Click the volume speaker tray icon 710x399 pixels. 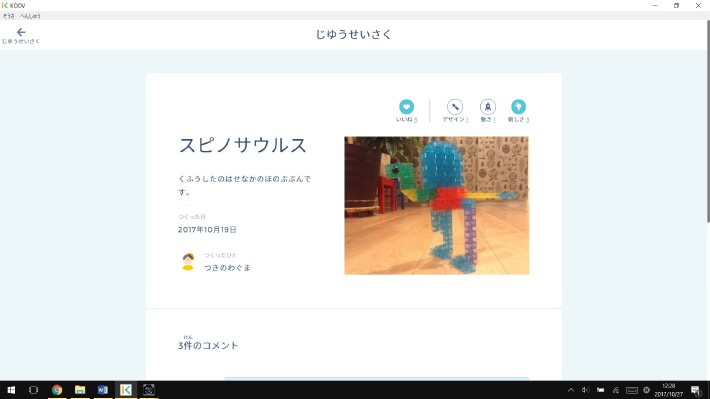click(585, 390)
